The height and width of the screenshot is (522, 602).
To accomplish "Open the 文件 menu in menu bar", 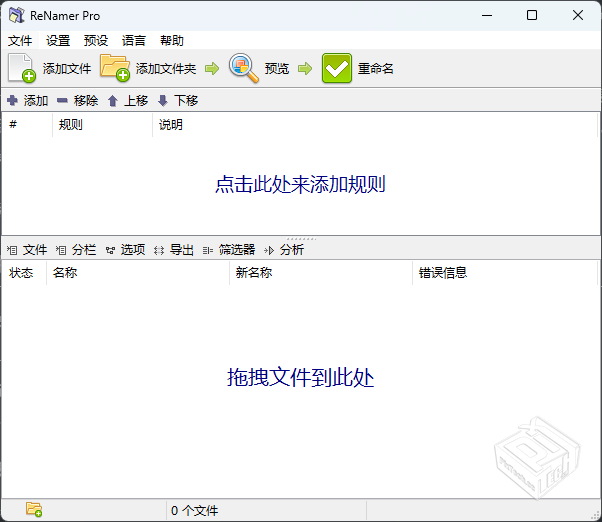I will pyautogui.click(x=20, y=40).
